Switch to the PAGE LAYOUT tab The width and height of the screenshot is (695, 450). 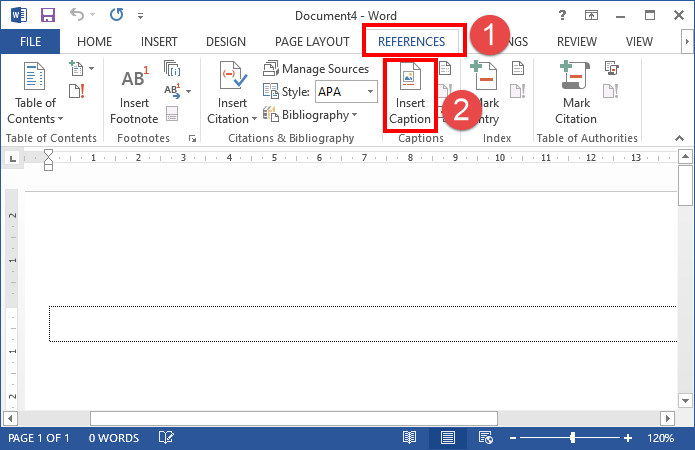[313, 41]
